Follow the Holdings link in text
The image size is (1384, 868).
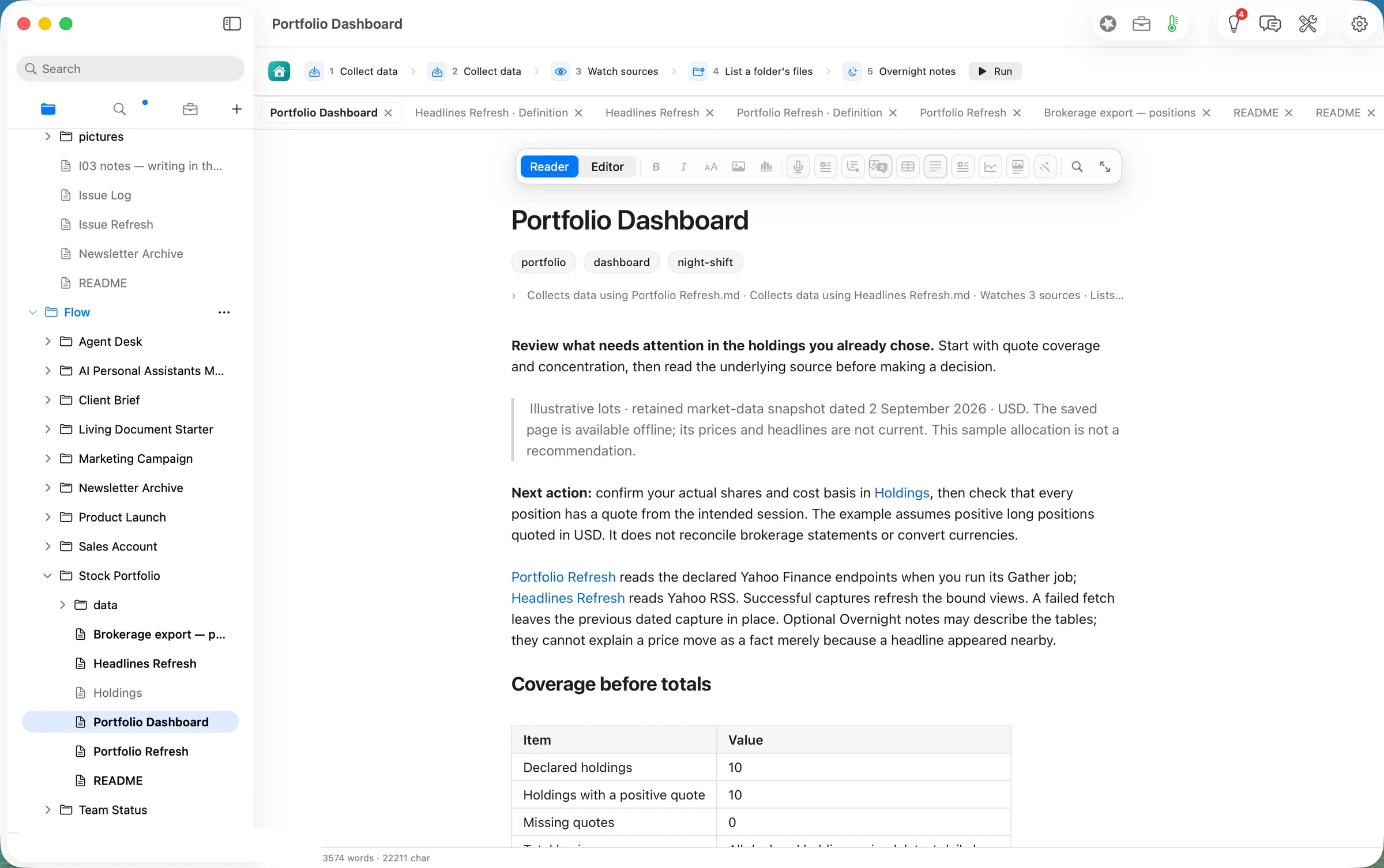tap(901, 493)
